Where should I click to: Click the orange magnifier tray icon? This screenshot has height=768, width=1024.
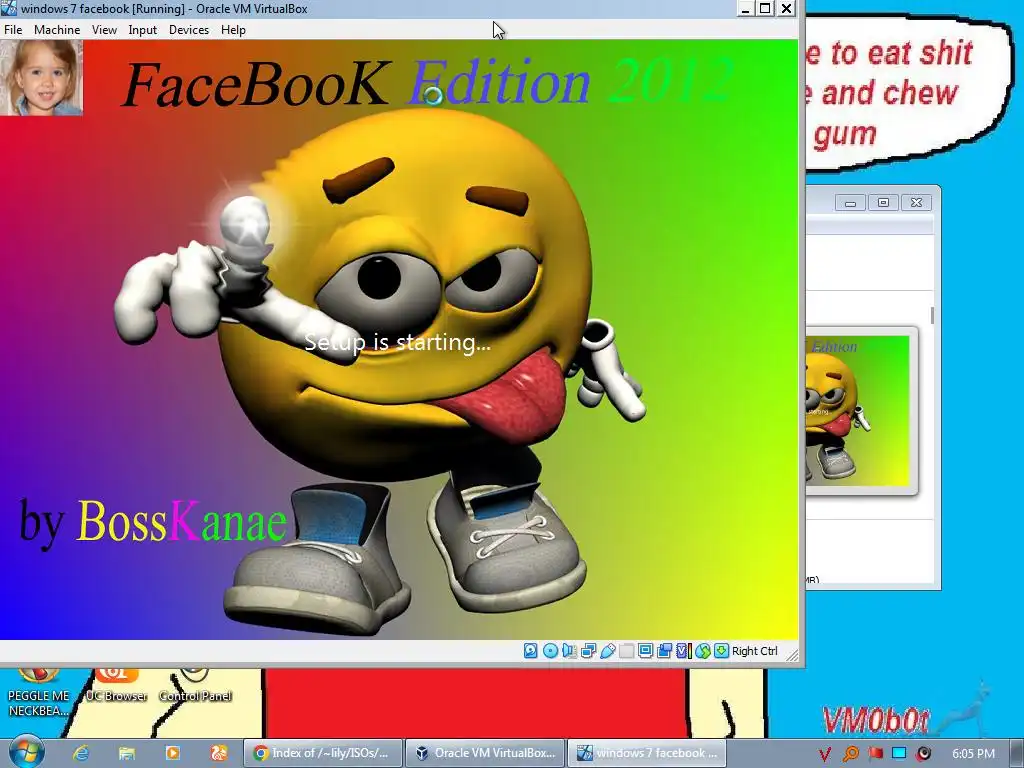pyautogui.click(x=850, y=754)
